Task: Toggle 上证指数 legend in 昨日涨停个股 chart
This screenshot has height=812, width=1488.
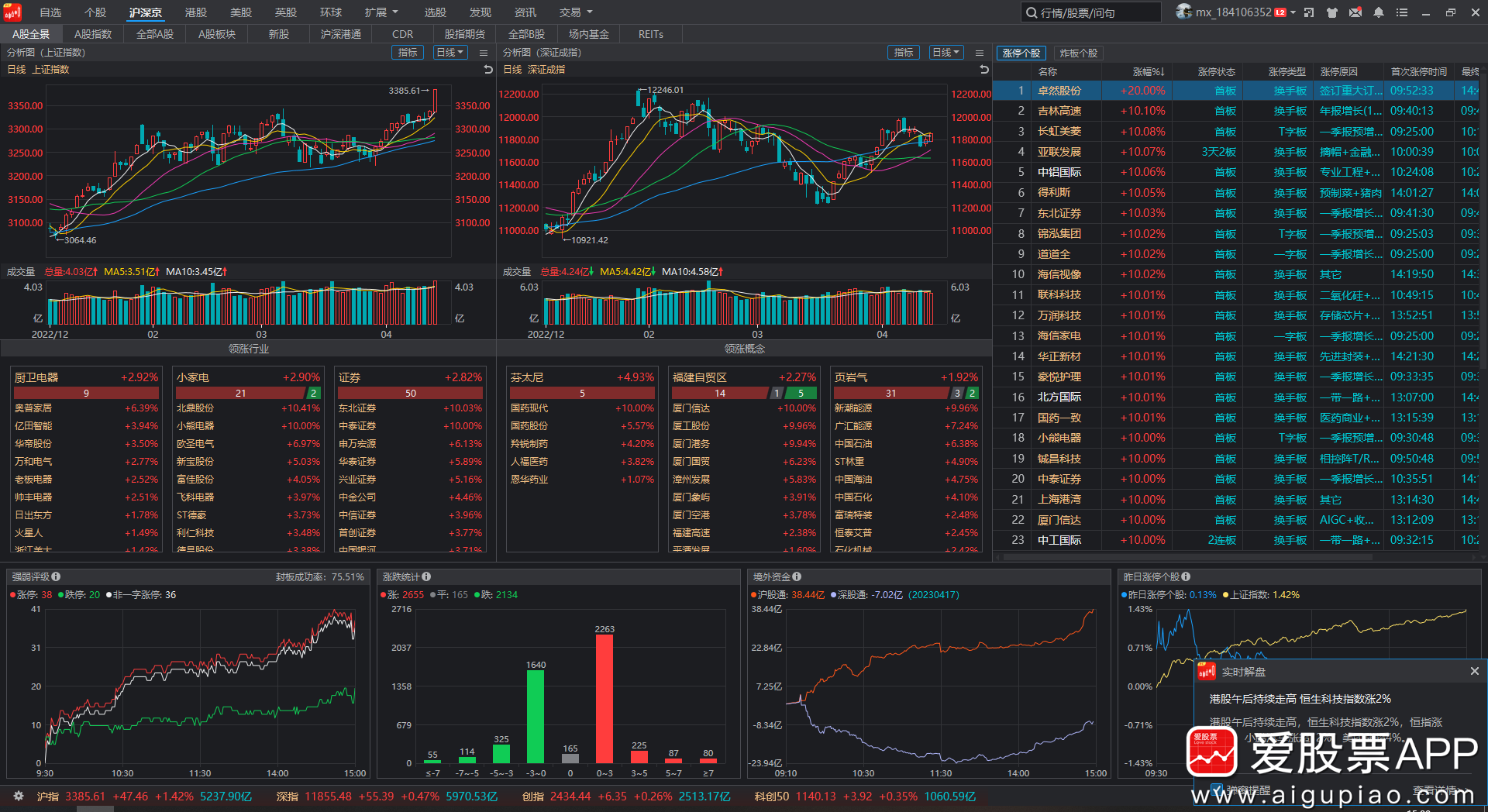Action: pos(1261,595)
